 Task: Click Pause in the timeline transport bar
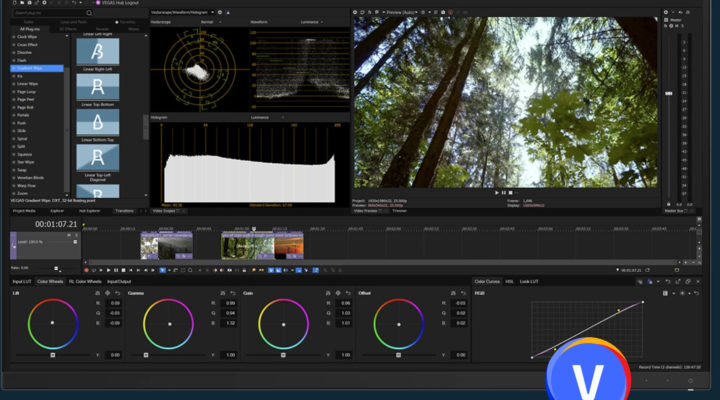116,270
